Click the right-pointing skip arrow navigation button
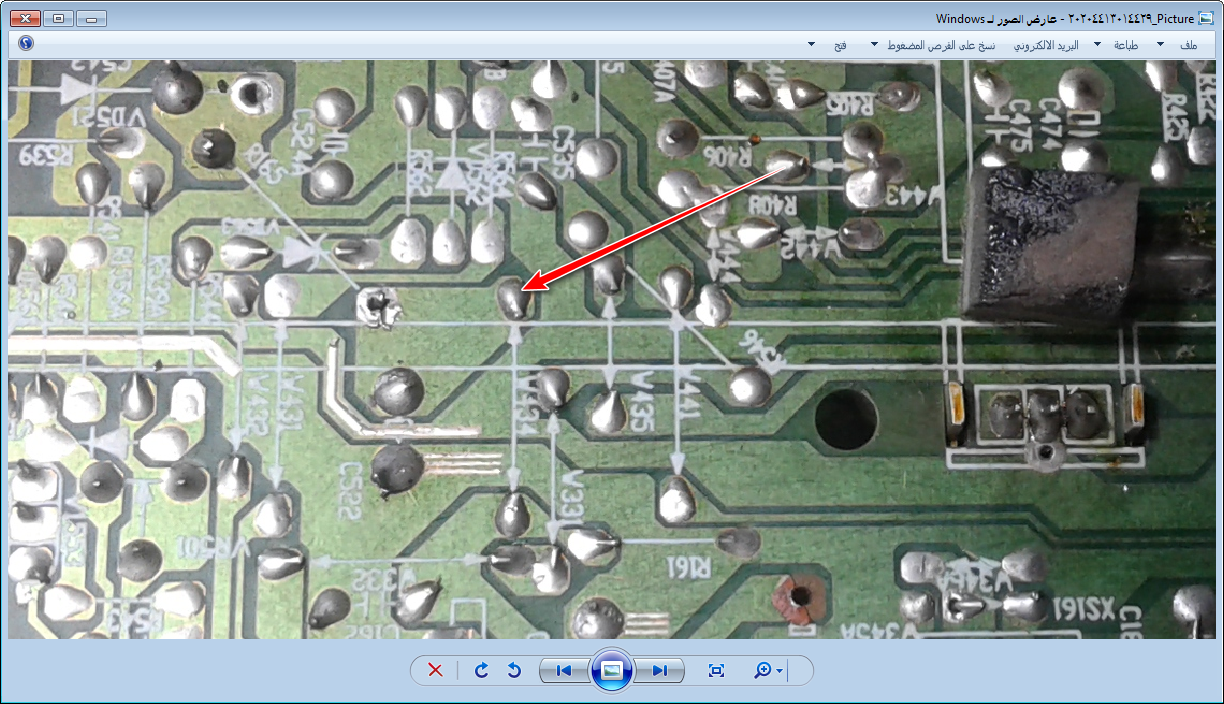The width and height of the screenshot is (1224, 704). (660, 670)
